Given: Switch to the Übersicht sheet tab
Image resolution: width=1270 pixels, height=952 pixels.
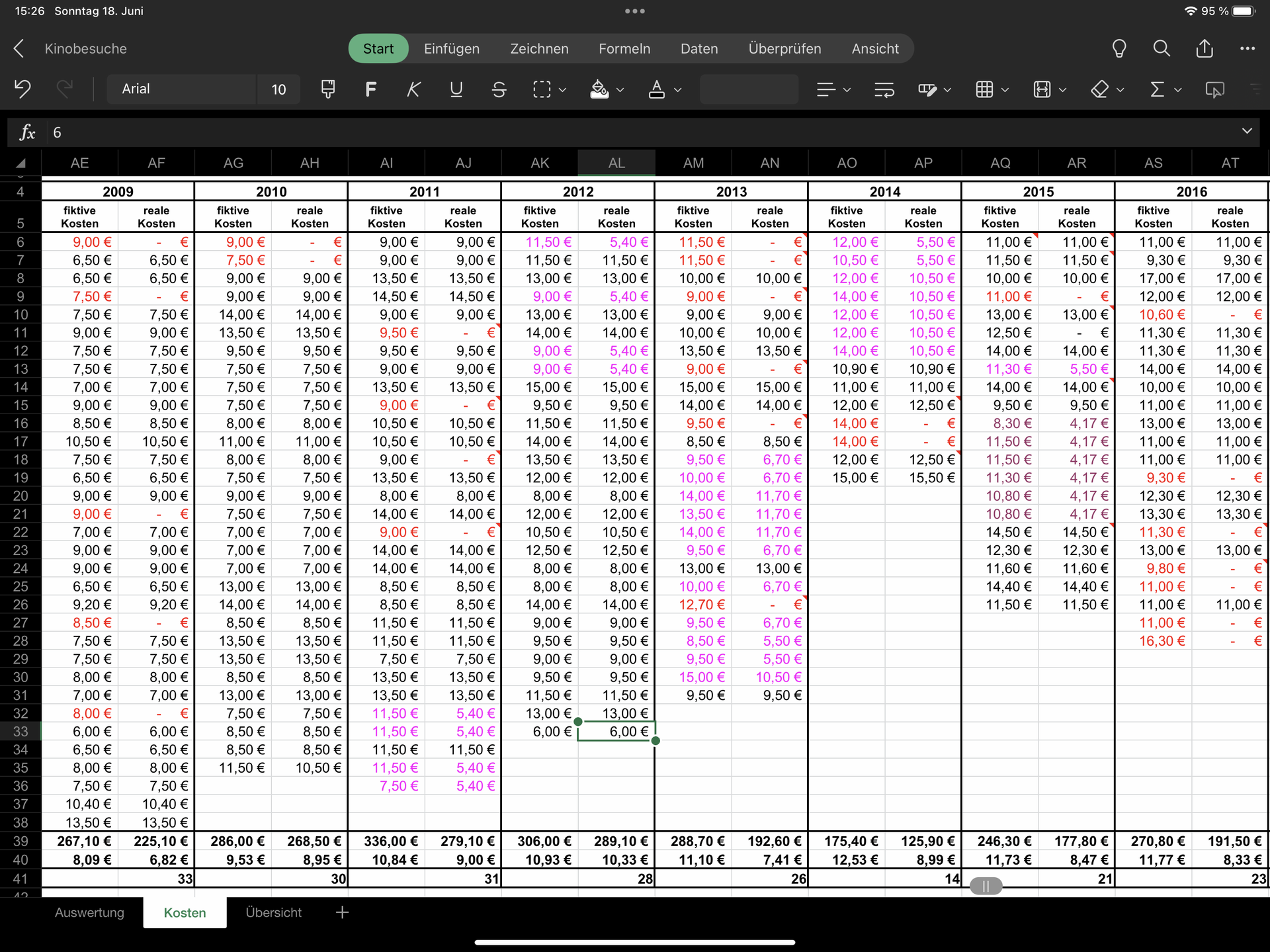Looking at the screenshot, I should point(273,912).
